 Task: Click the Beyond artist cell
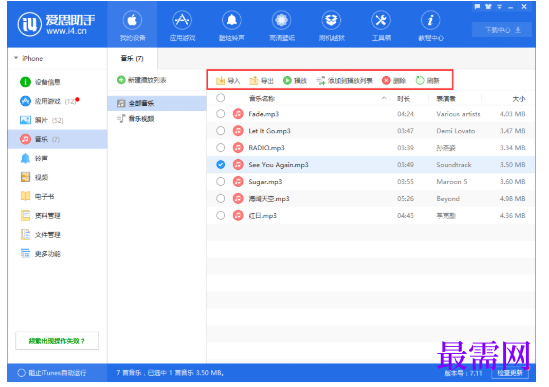[448, 199]
